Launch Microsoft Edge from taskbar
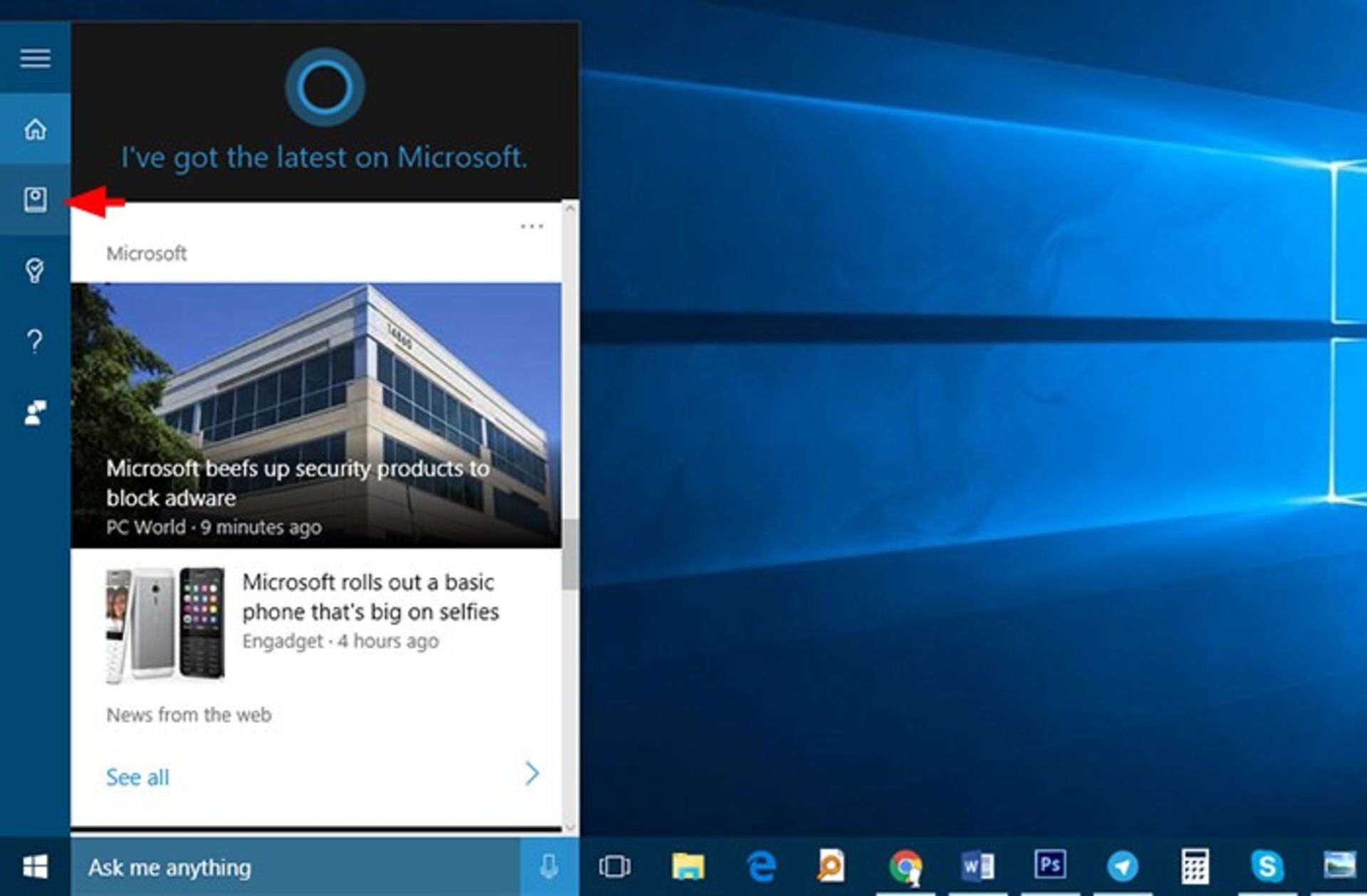Viewport: 1367px width, 896px height. 761,866
